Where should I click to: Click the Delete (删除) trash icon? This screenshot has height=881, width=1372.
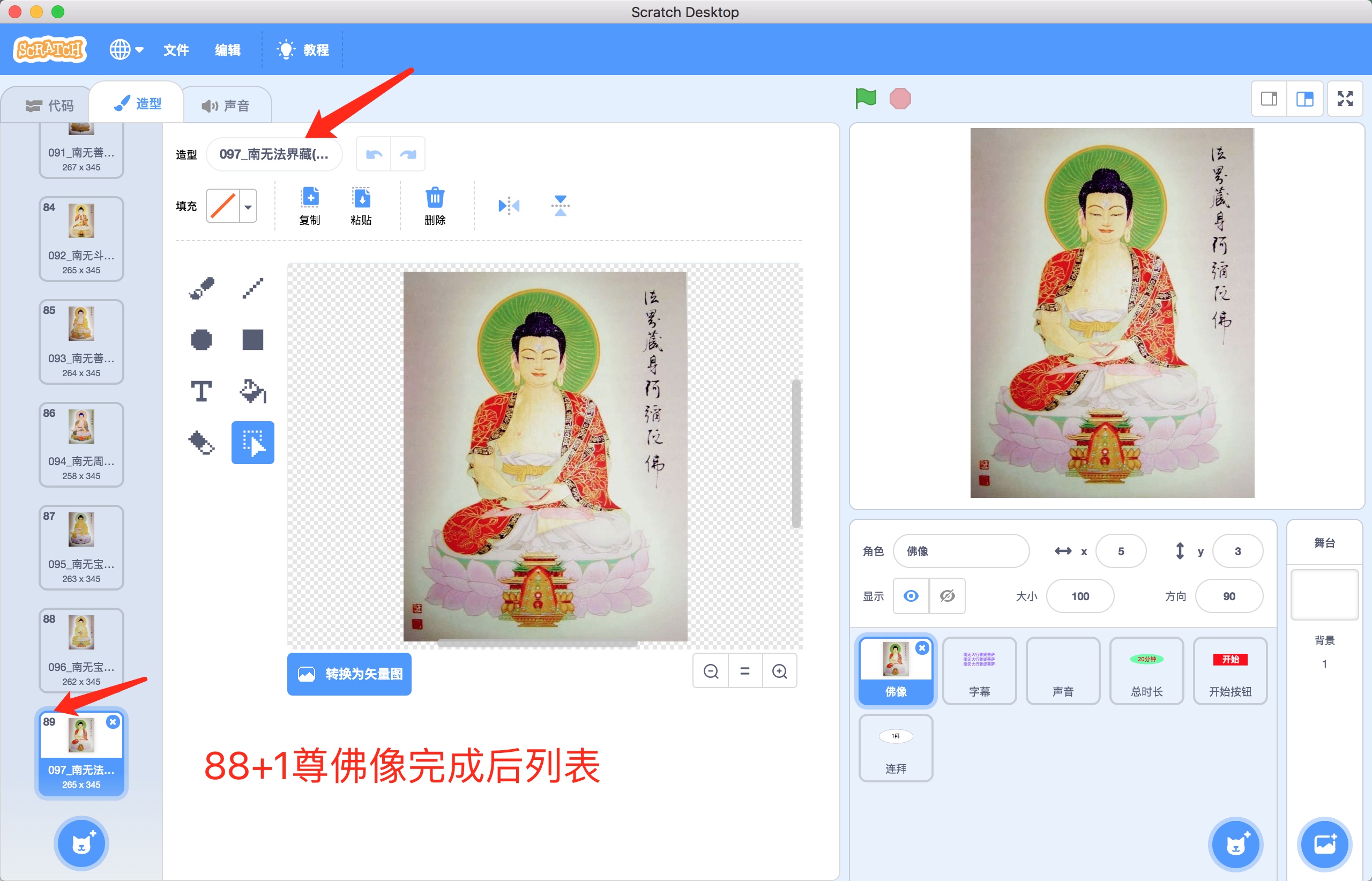click(435, 206)
